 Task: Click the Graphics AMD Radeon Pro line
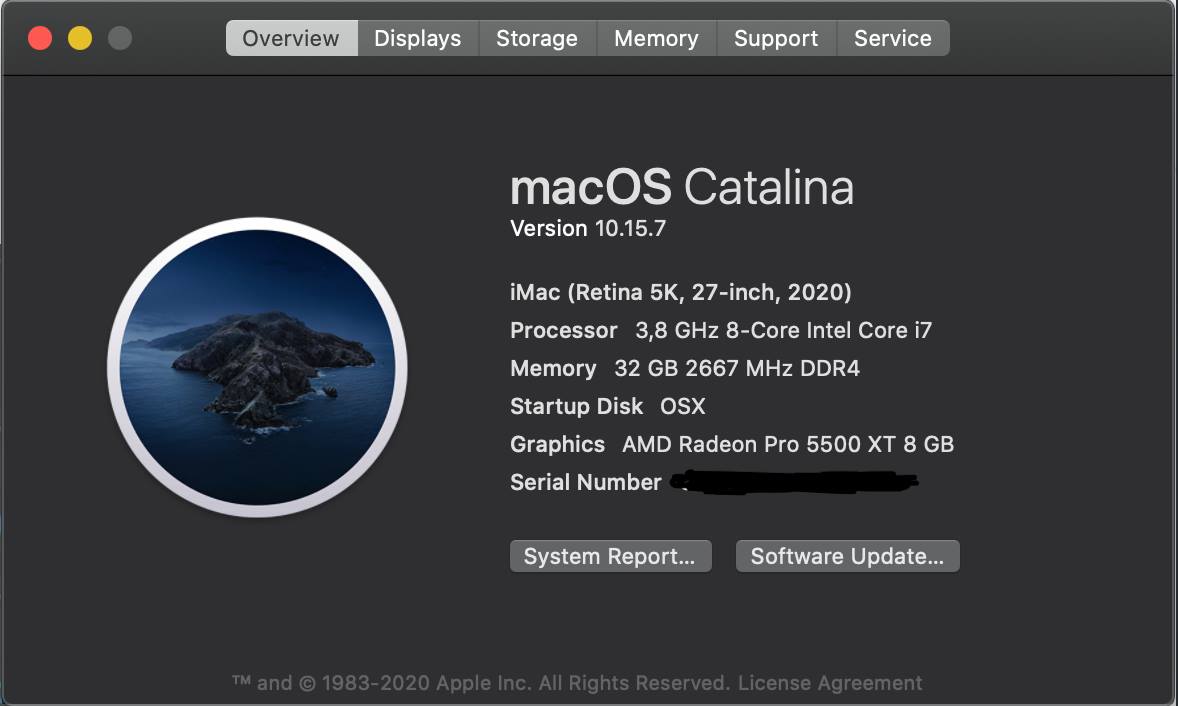pyautogui.click(x=732, y=445)
